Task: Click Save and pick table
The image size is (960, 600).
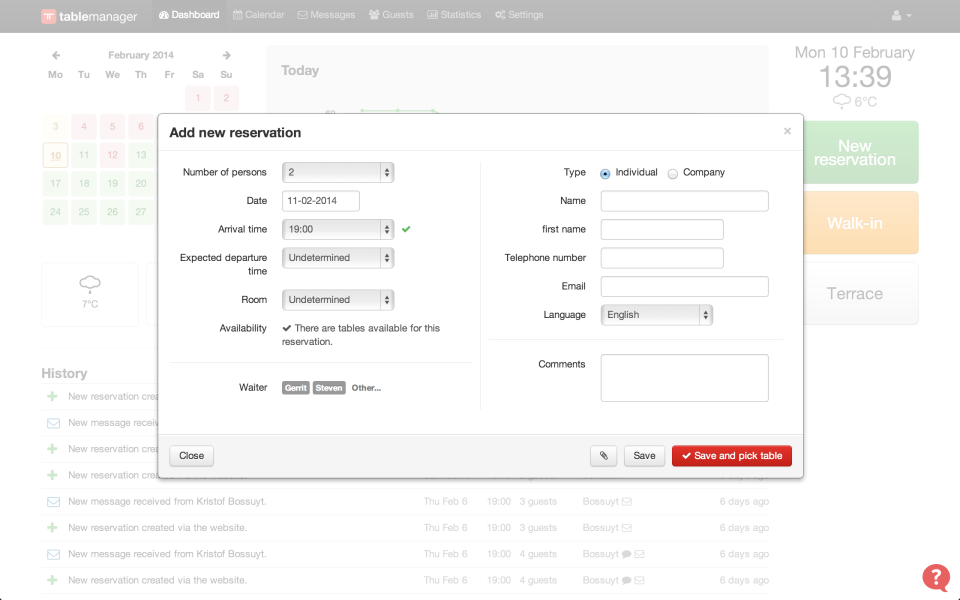Action: pos(731,455)
